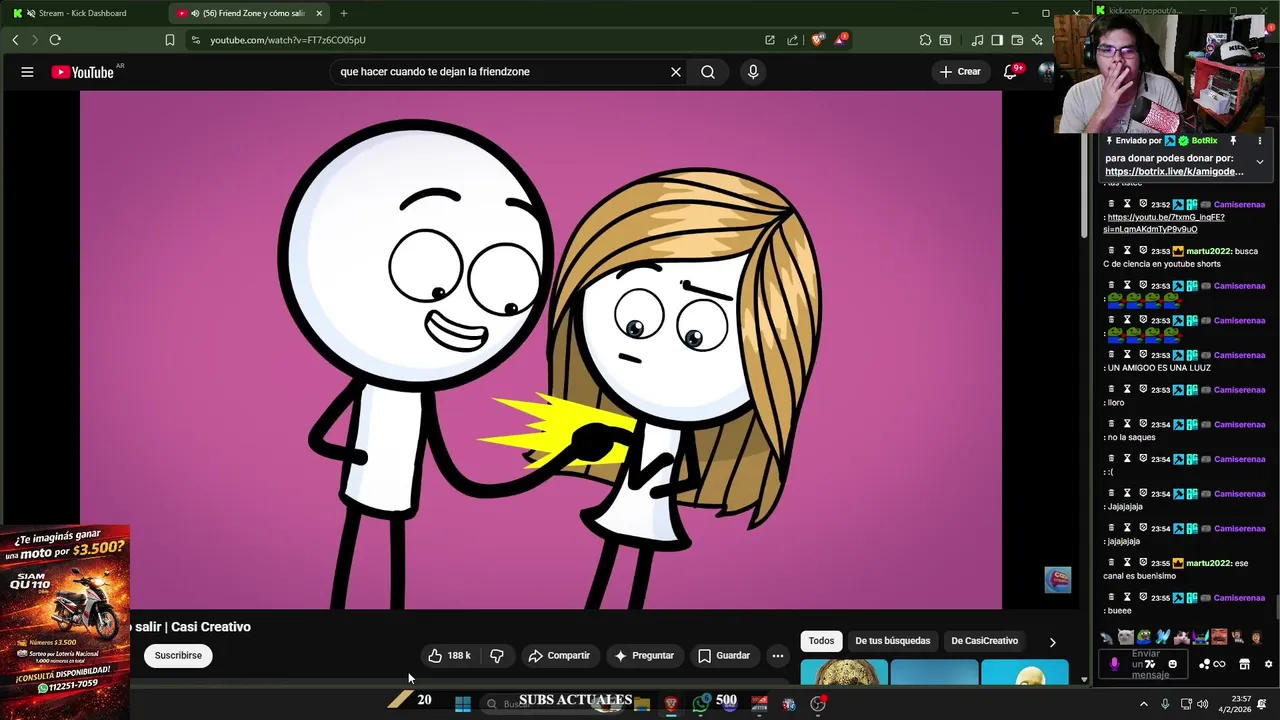Viewport: 1280px width, 720px height.
Task: Open YouTube notifications bell
Action: tap(1010, 72)
